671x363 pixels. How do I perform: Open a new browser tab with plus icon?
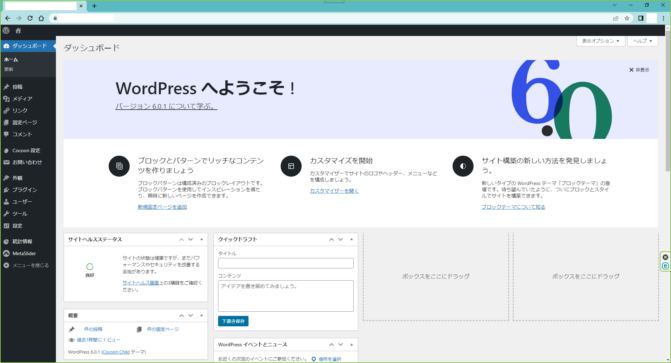point(94,6)
